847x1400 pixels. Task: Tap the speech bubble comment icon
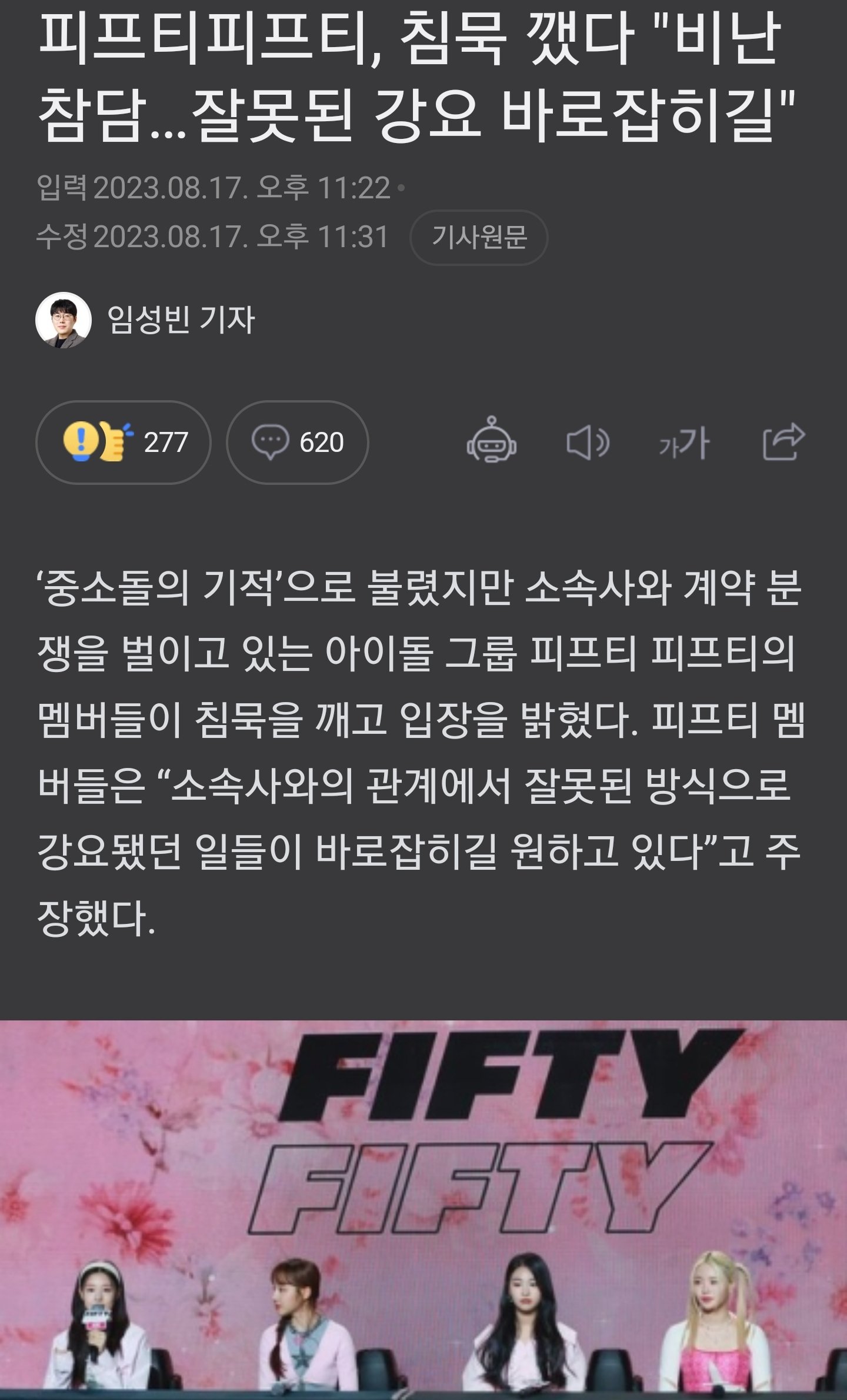pyautogui.click(x=270, y=442)
